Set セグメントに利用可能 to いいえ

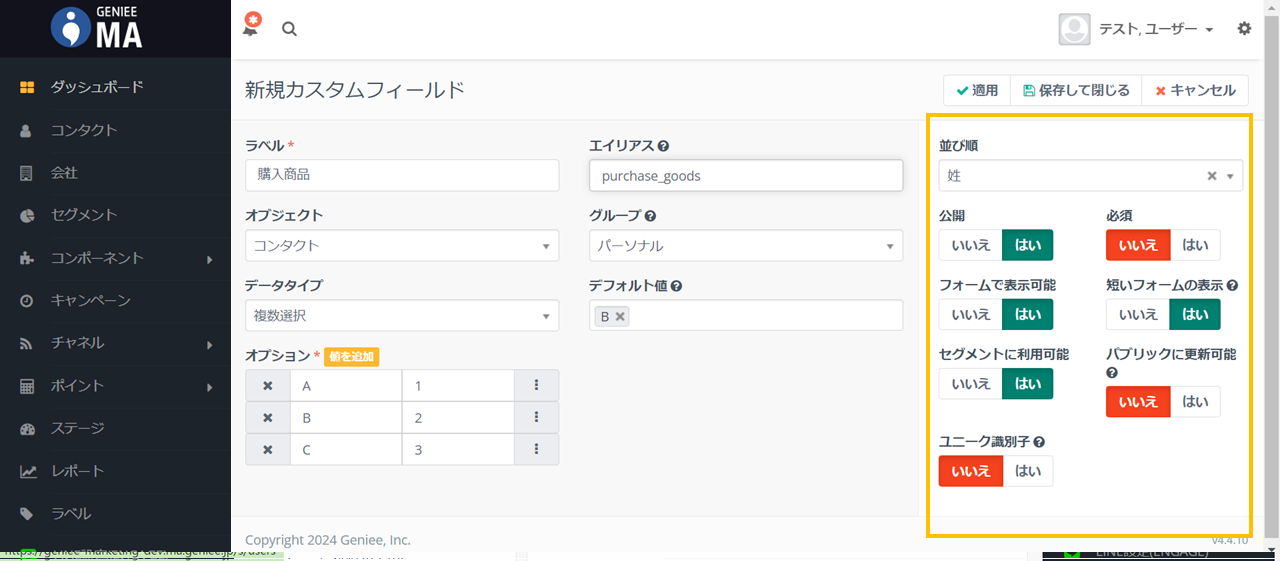tap(970, 383)
